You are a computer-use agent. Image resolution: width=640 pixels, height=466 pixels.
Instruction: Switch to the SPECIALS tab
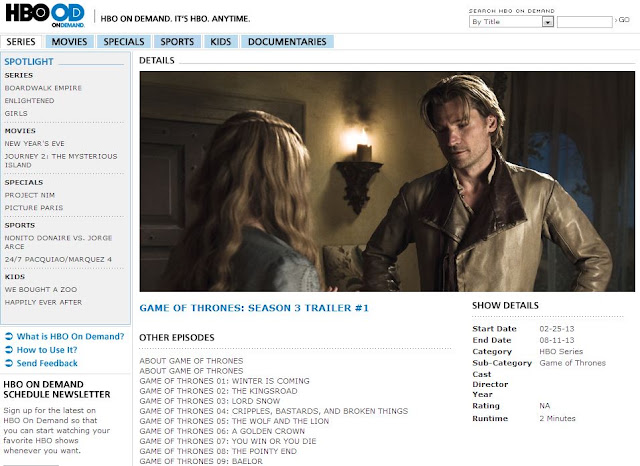(124, 42)
